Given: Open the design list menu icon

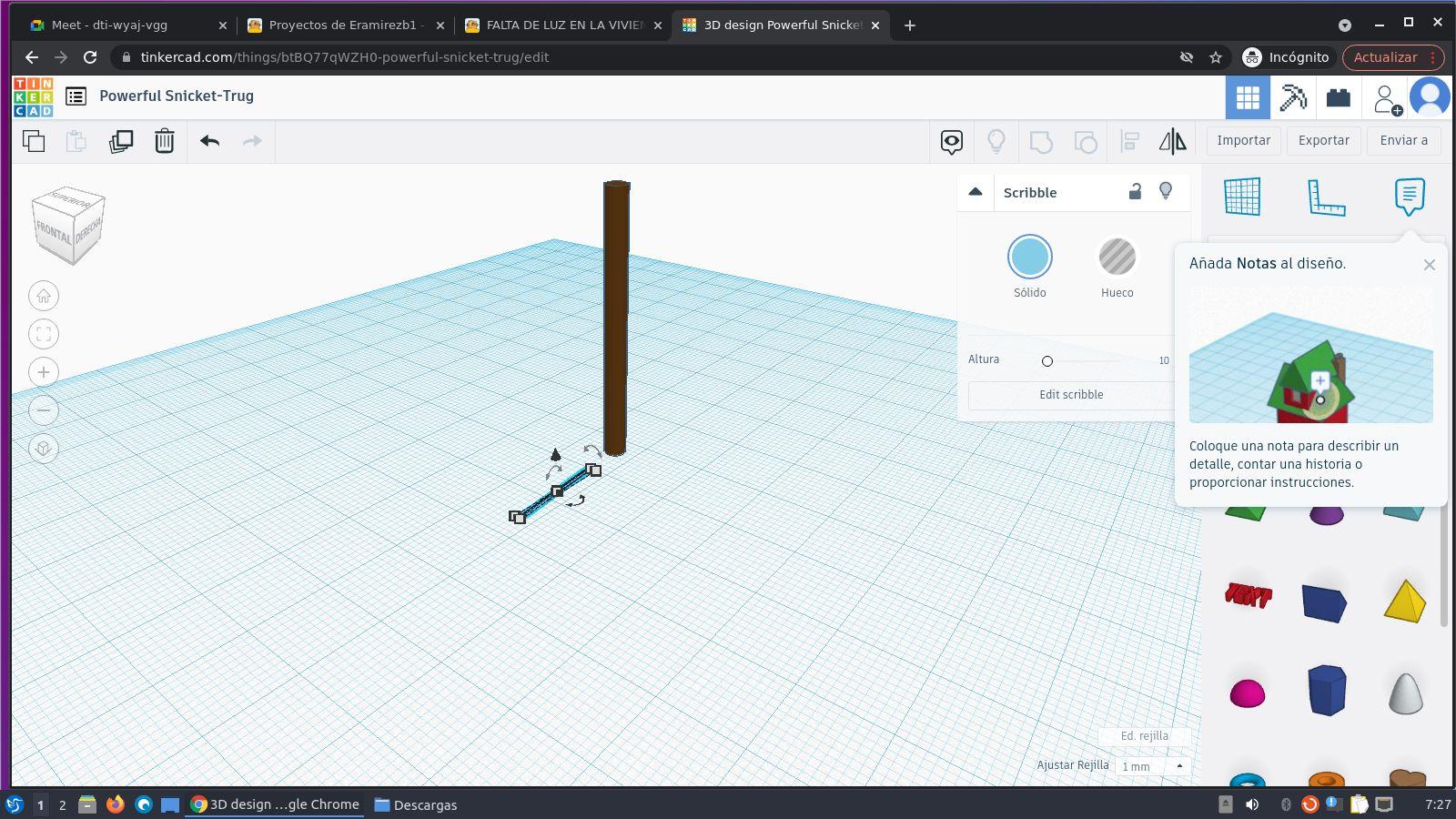Looking at the screenshot, I should [x=76, y=96].
